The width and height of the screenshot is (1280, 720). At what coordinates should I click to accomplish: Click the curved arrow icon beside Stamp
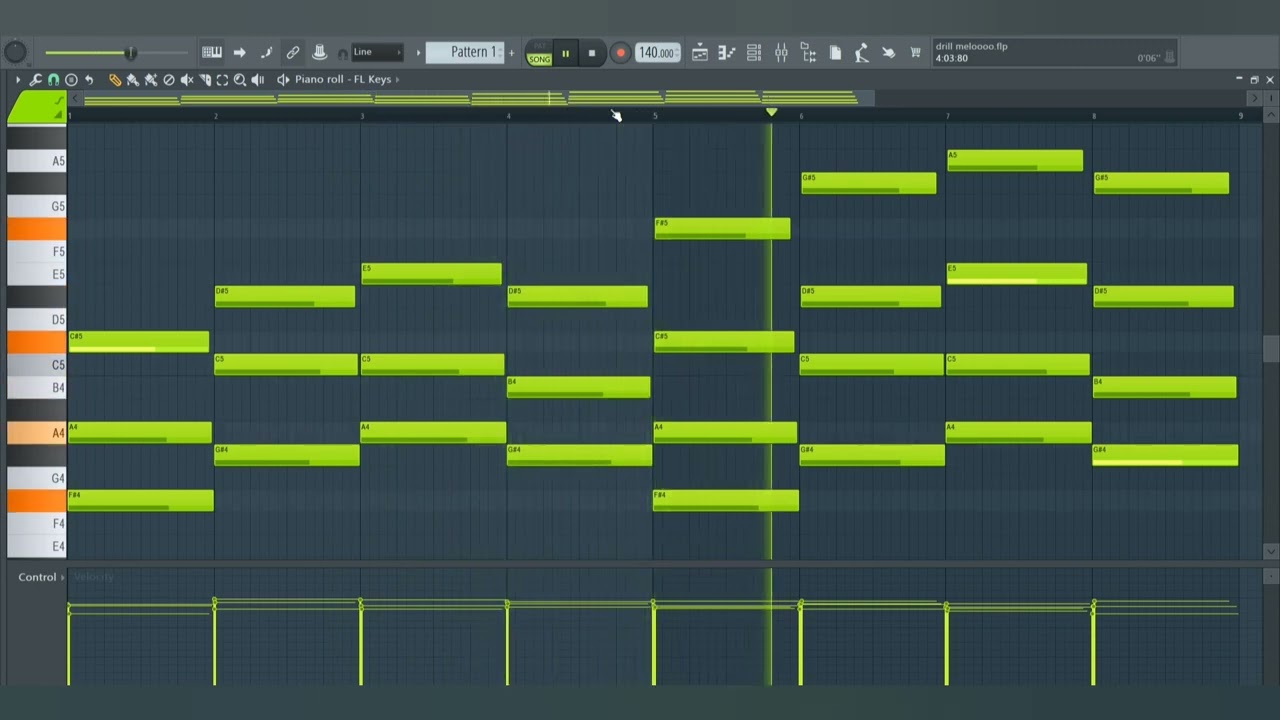(x=89, y=79)
